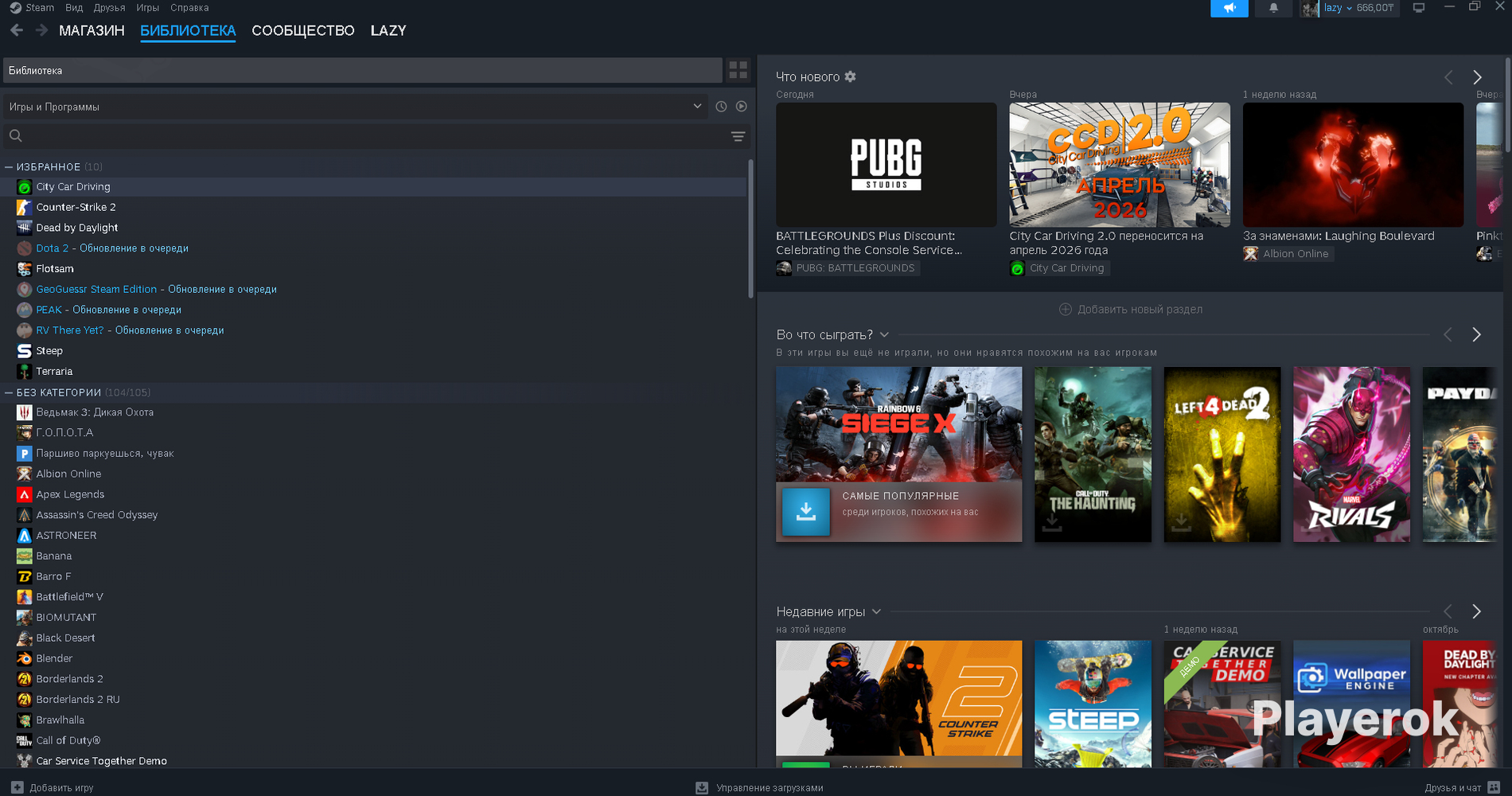Open the Albion Online news tag
Screen dimensions: 1512x796
tap(1288, 254)
